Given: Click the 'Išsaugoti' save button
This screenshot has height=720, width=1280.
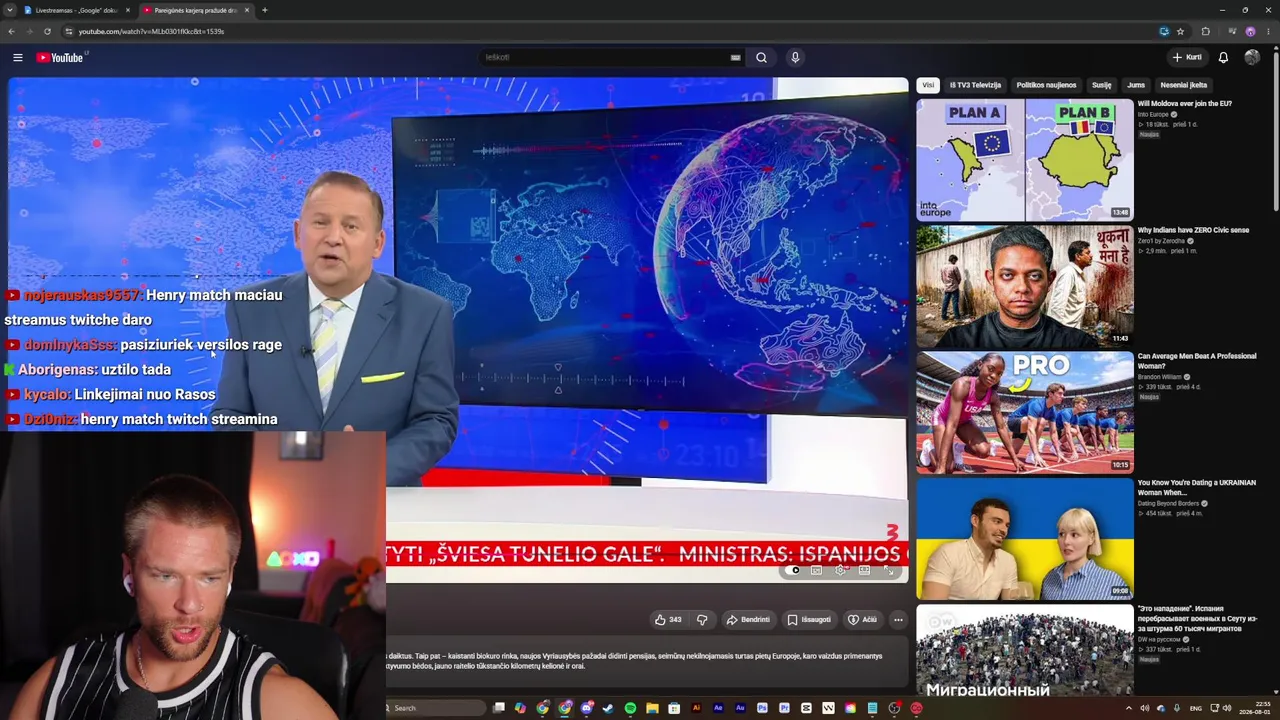Looking at the screenshot, I should click(x=809, y=620).
